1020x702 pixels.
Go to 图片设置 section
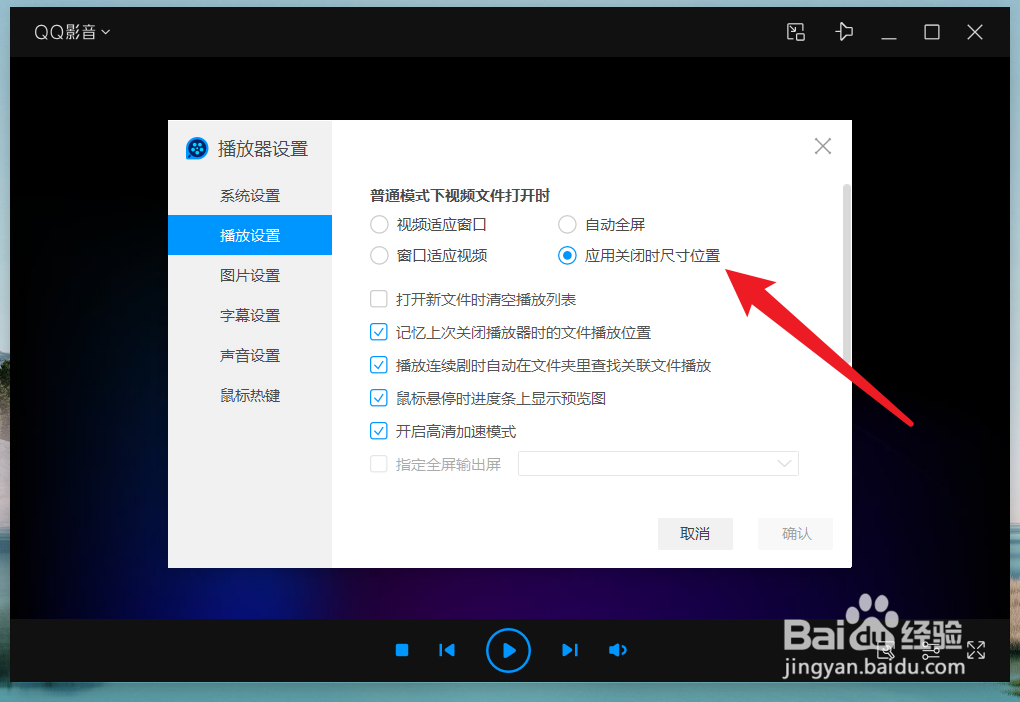(250, 276)
